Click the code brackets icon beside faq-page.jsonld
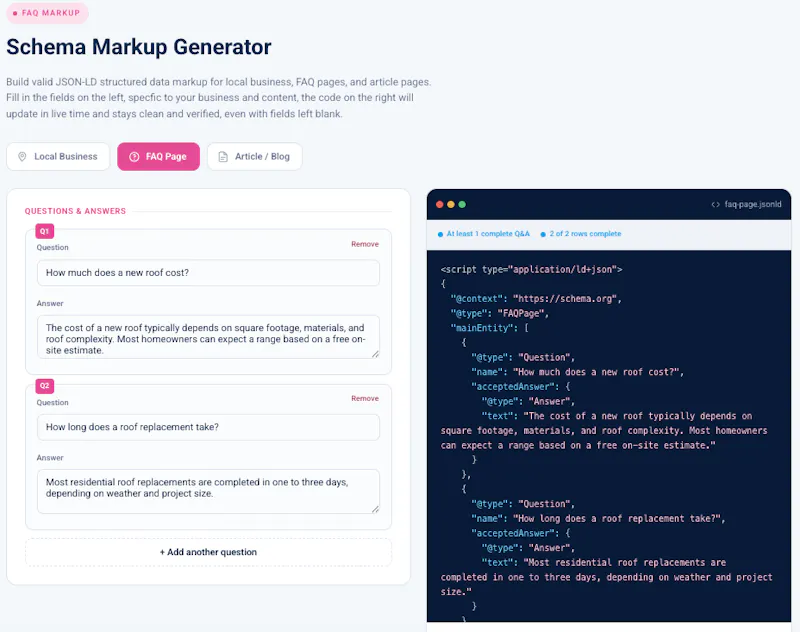 click(x=715, y=205)
